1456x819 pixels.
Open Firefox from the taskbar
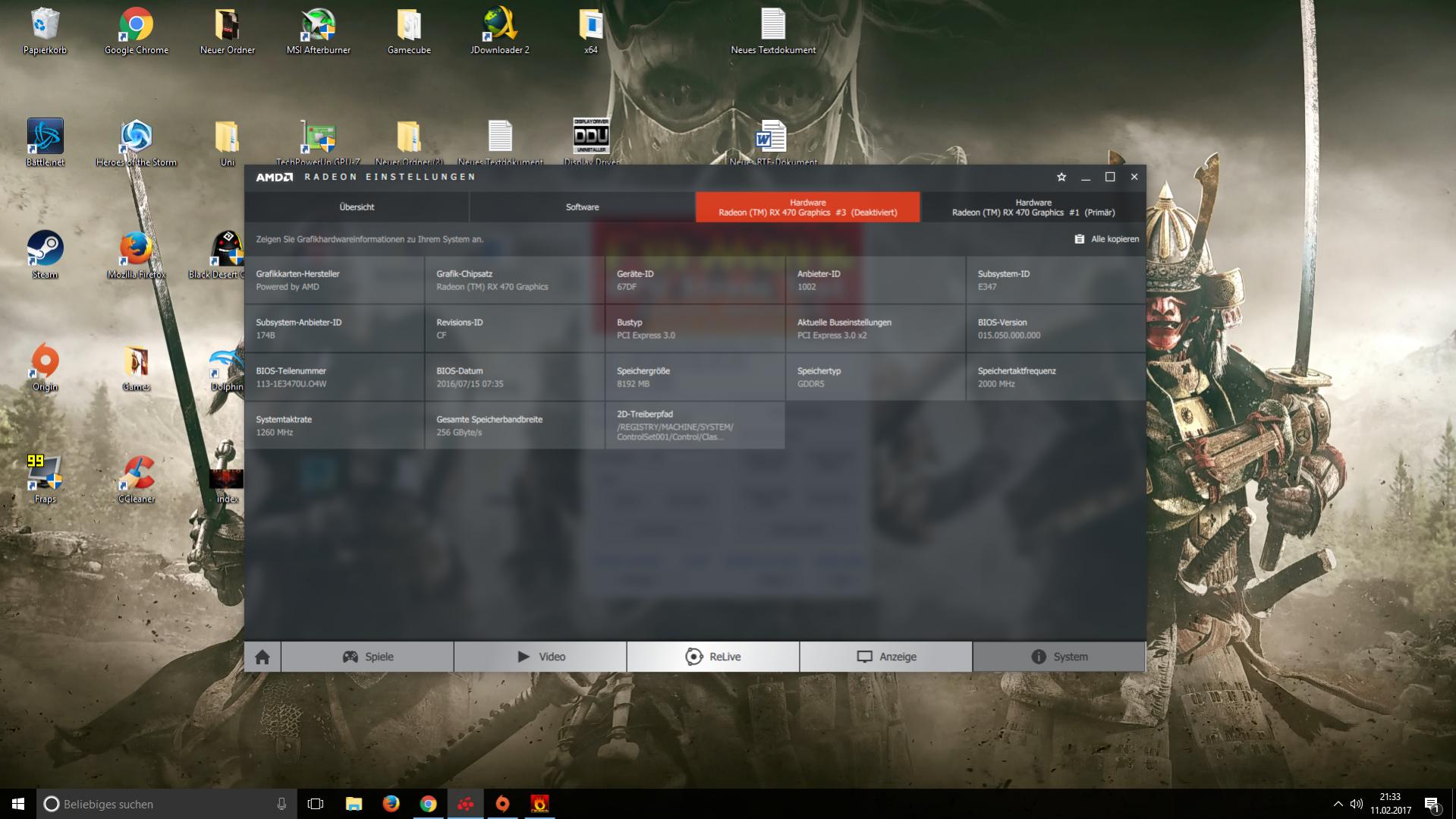(x=391, y=804)
